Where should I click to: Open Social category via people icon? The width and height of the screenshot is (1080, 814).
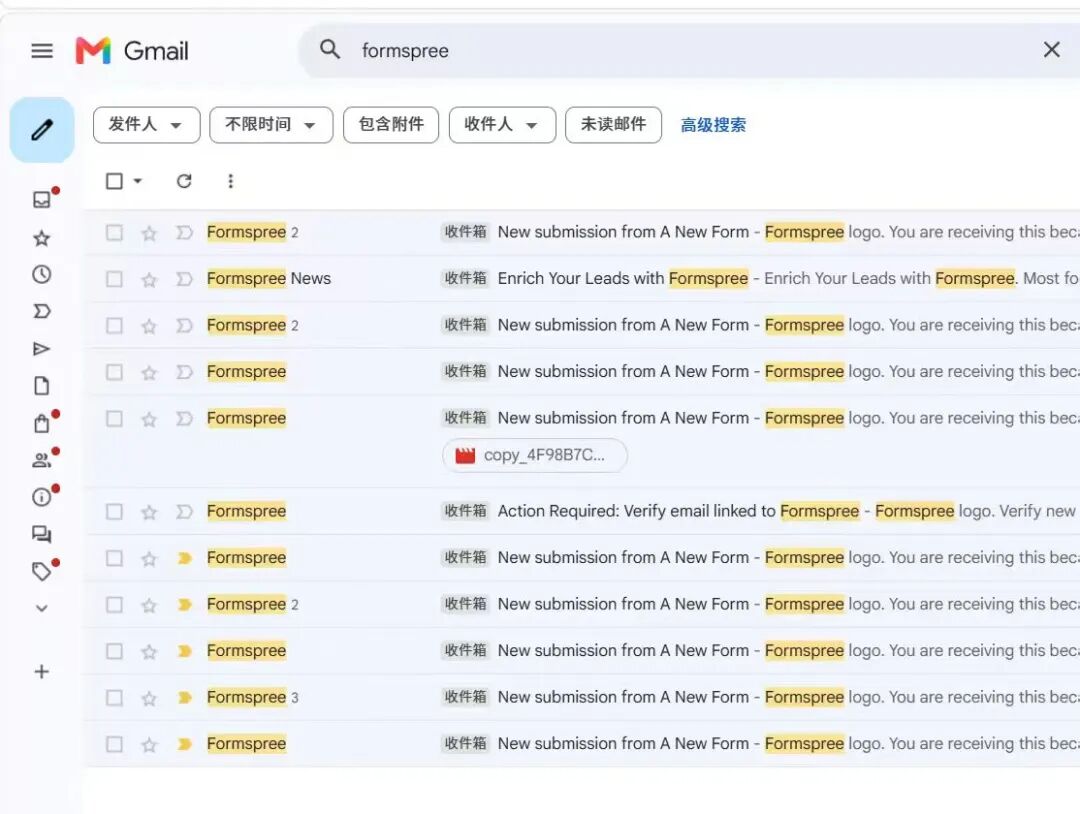[x=42, y=460]
